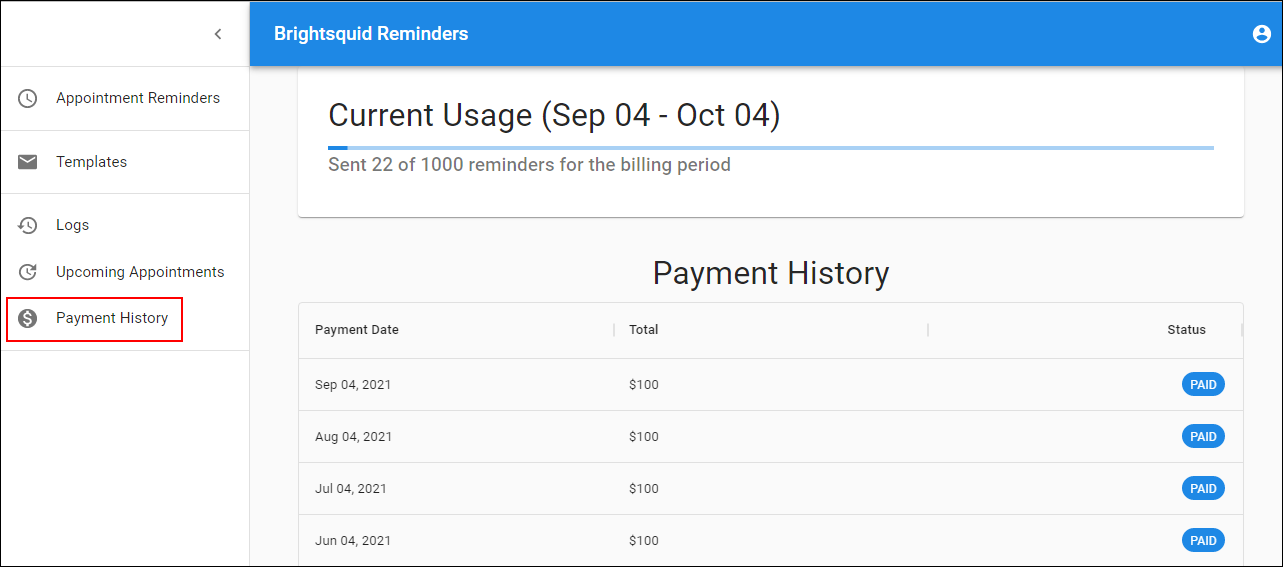This screenshot has height=567, width=1283.
Task: Click the envelope icon beside Templates
Action: [x=28, y=162]
